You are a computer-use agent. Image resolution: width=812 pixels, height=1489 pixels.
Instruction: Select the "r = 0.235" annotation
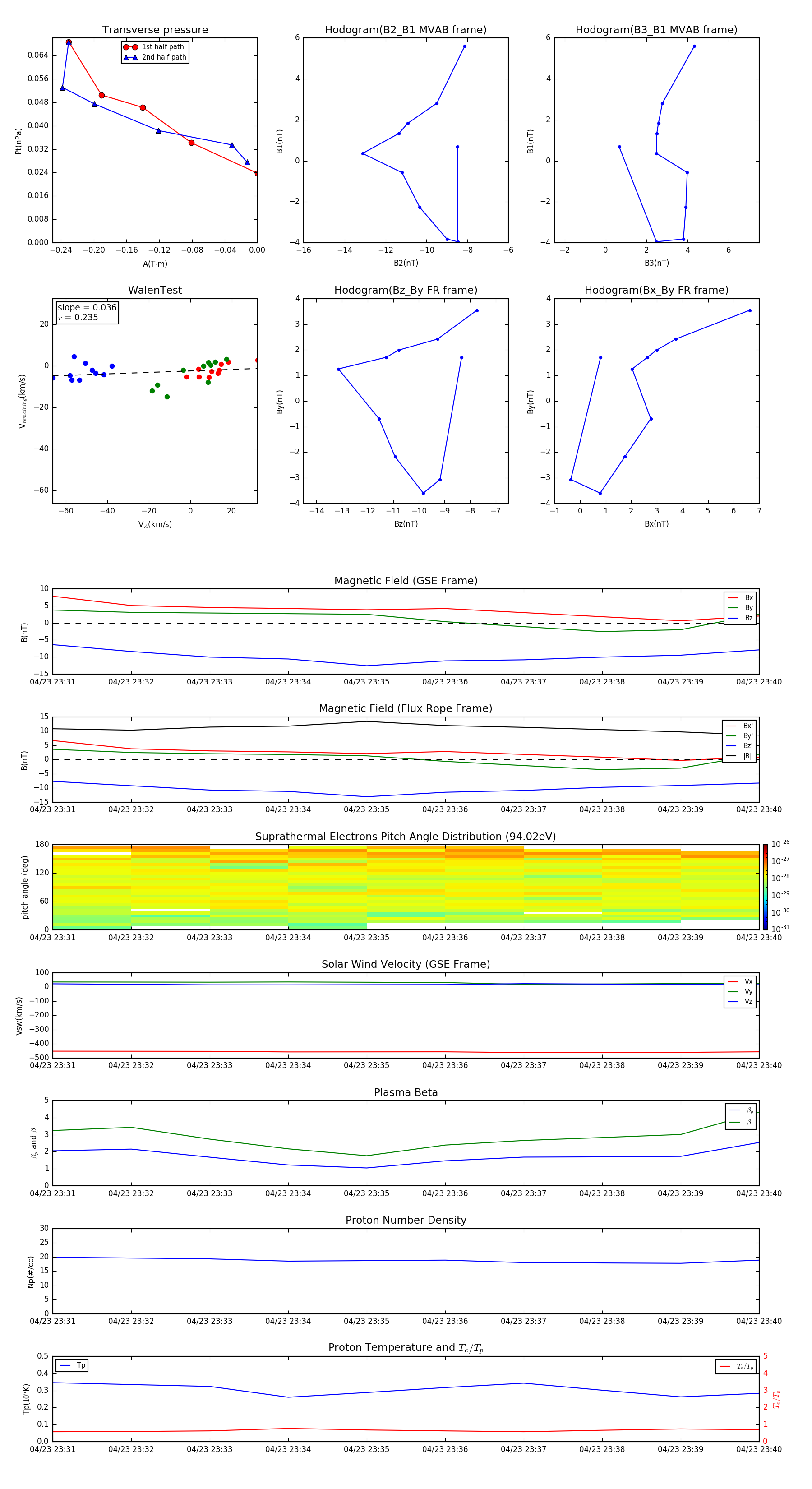(x=78, y=317)
